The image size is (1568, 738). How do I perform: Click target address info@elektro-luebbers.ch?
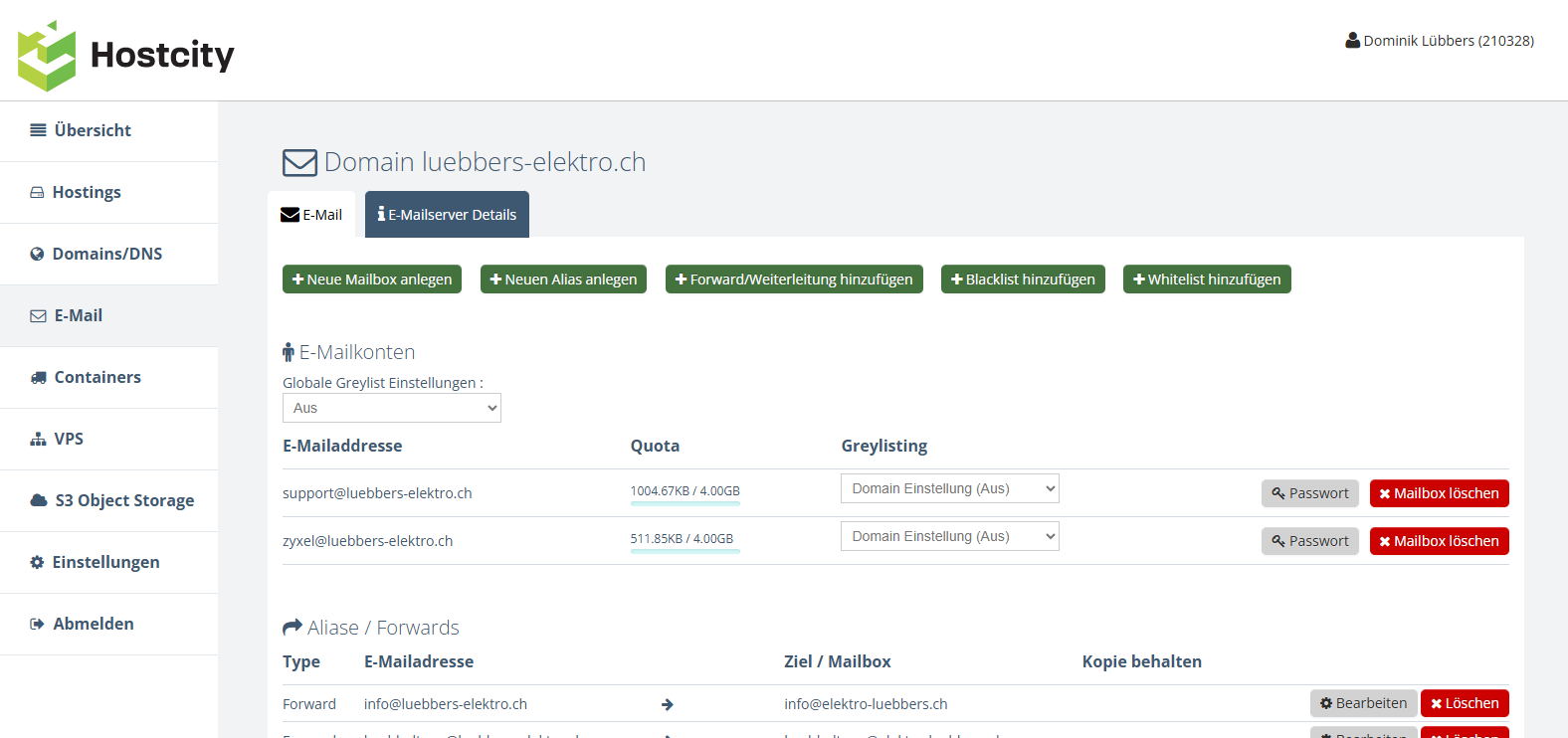pos(866,704)
